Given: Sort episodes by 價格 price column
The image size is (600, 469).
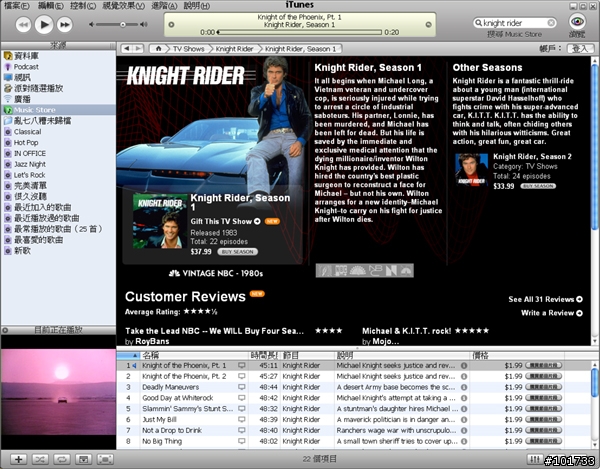Looking at the screenshot, I should (x=517, y=355).
